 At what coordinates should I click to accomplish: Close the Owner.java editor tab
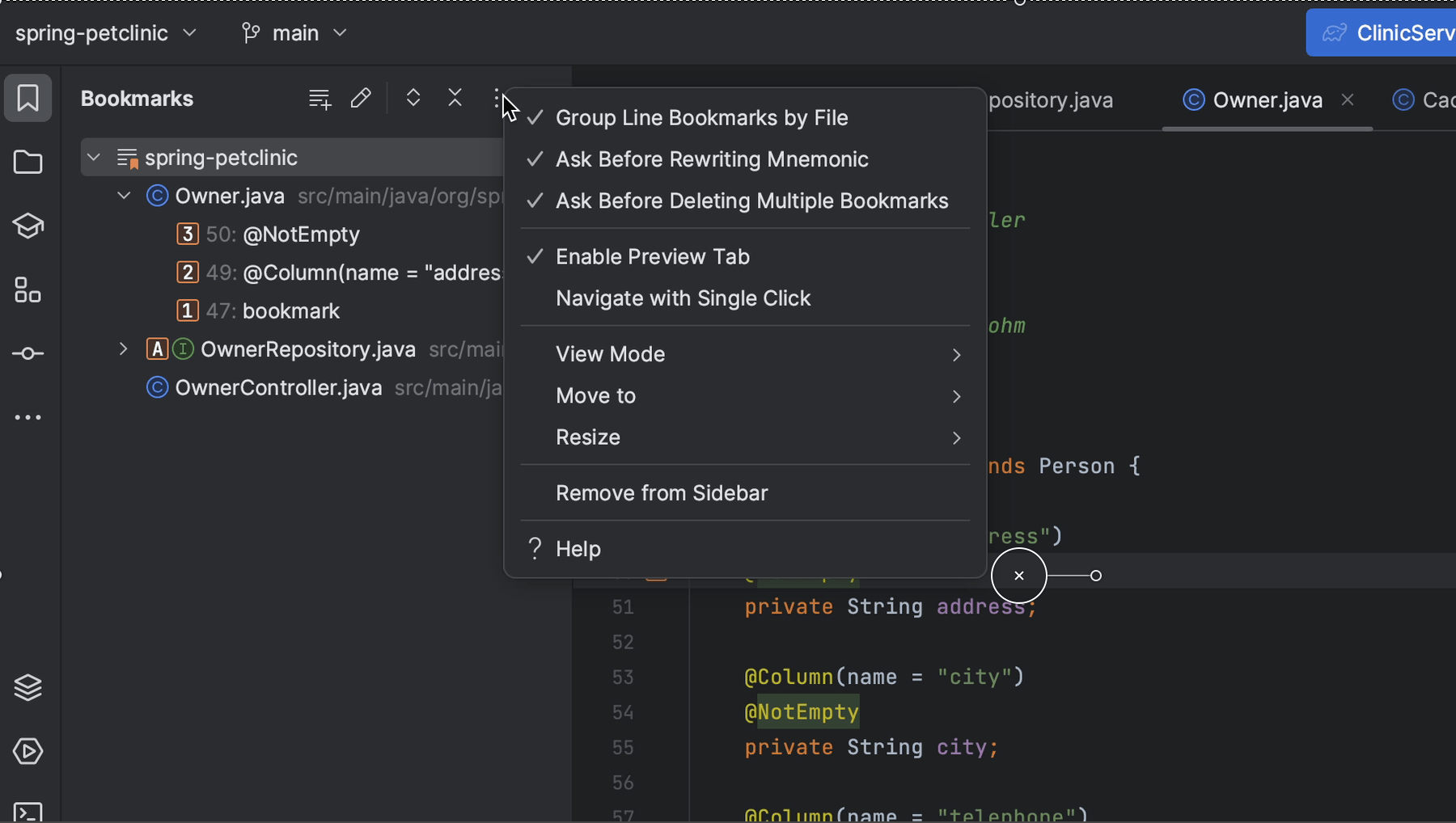click(x=1347, y=99)
